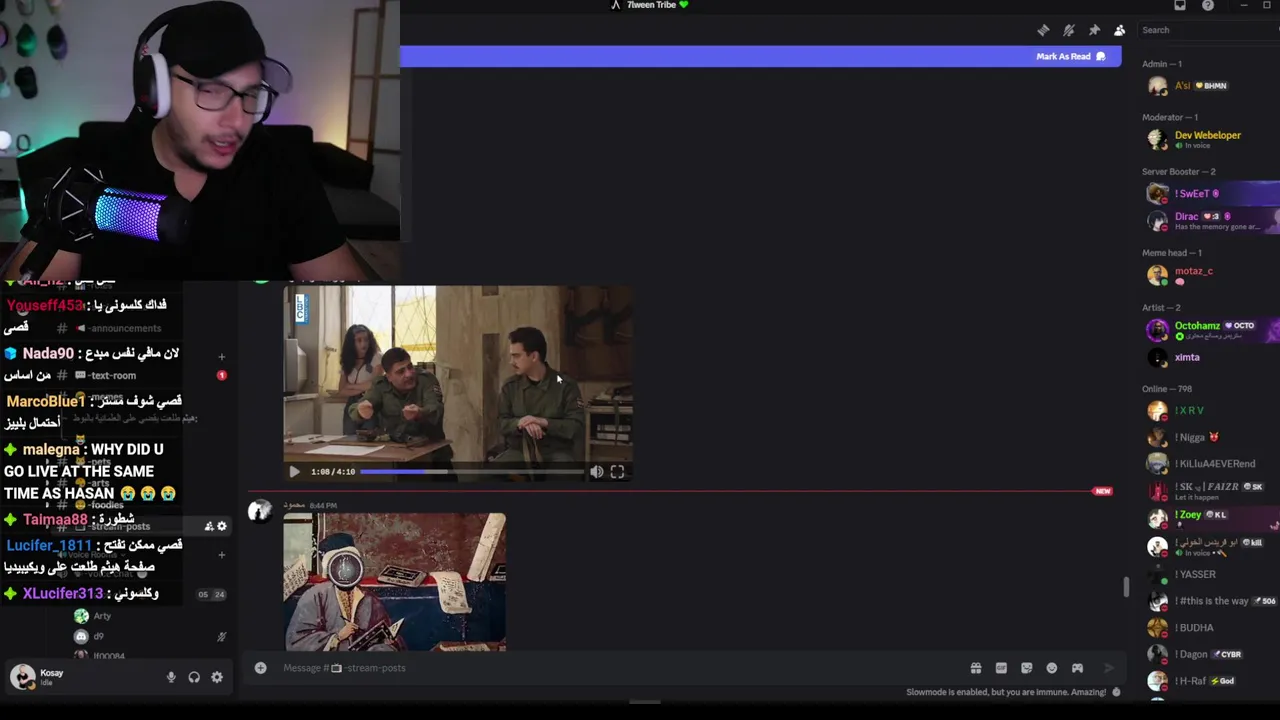1280x720 pixels.
Task: Open the Discord inbox icon
Action: 1180,5
